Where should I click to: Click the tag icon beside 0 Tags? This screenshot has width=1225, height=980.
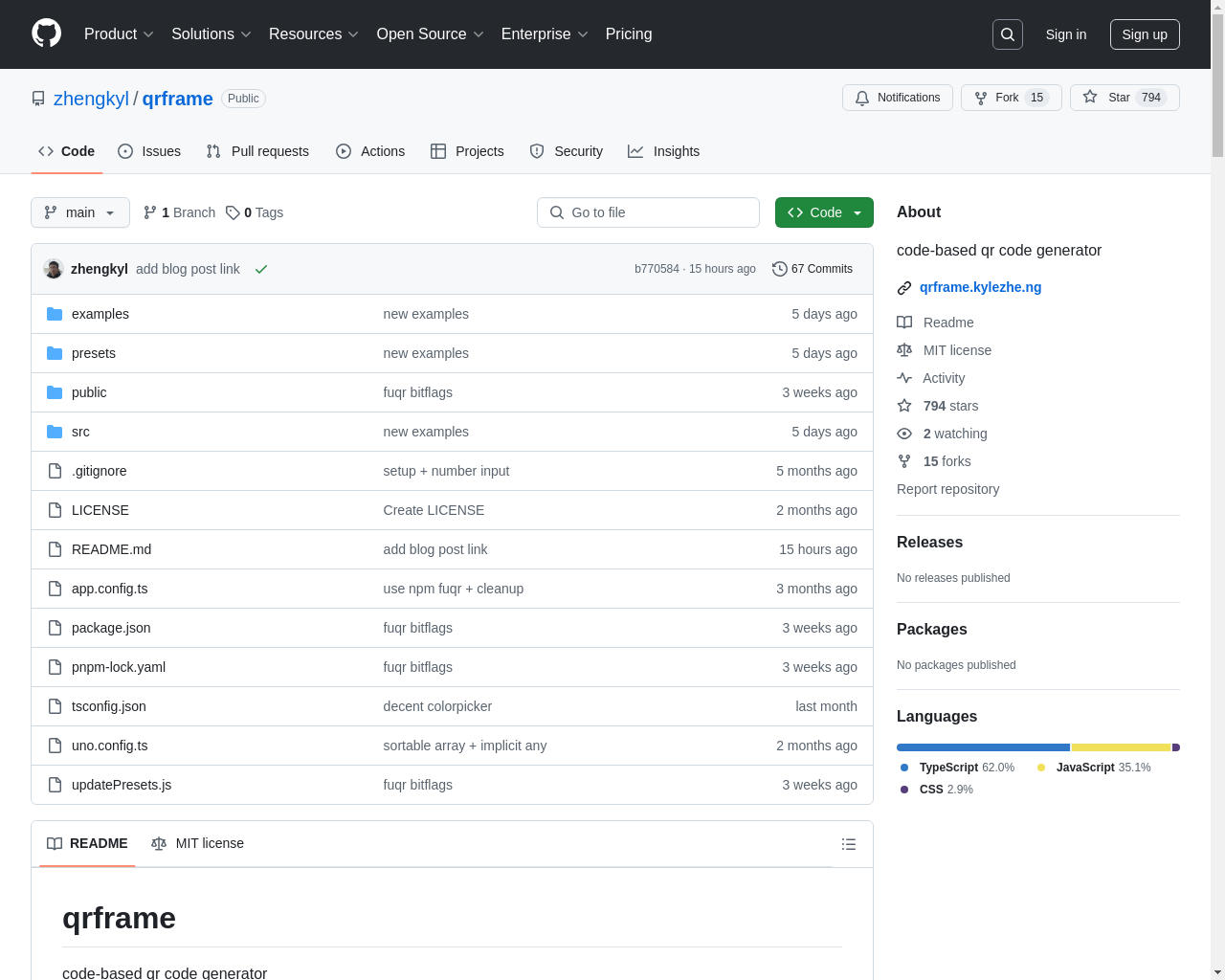coord(233,212)
